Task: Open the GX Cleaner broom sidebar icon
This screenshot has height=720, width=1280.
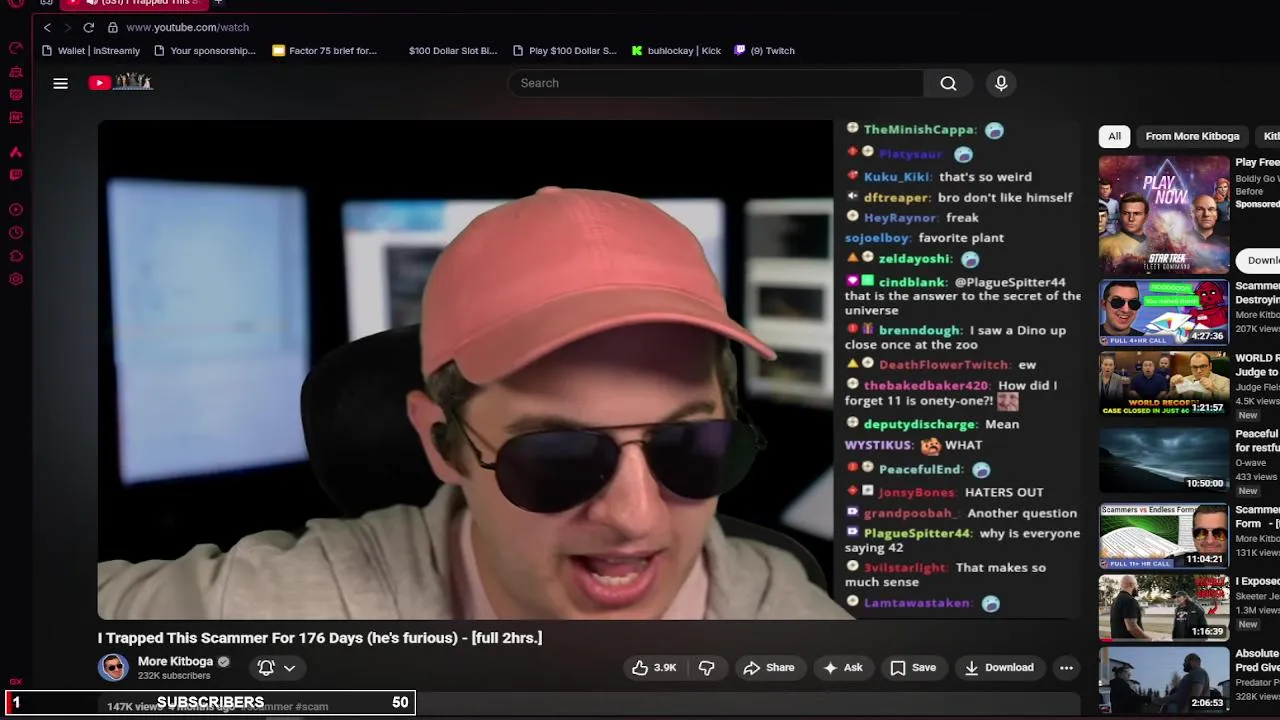Action: (x=16, y=72)
